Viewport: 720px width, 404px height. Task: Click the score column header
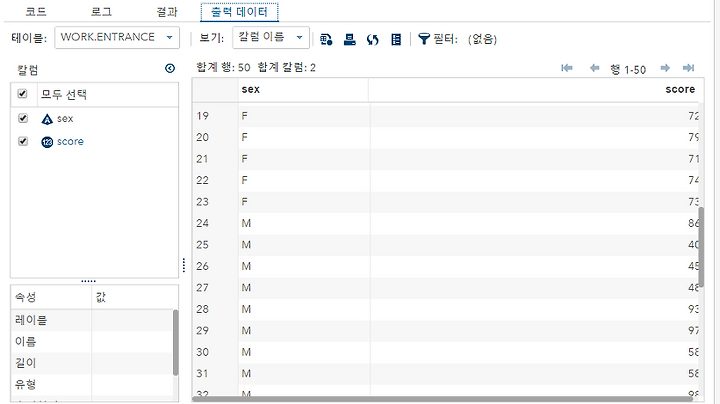click(534, 90)
